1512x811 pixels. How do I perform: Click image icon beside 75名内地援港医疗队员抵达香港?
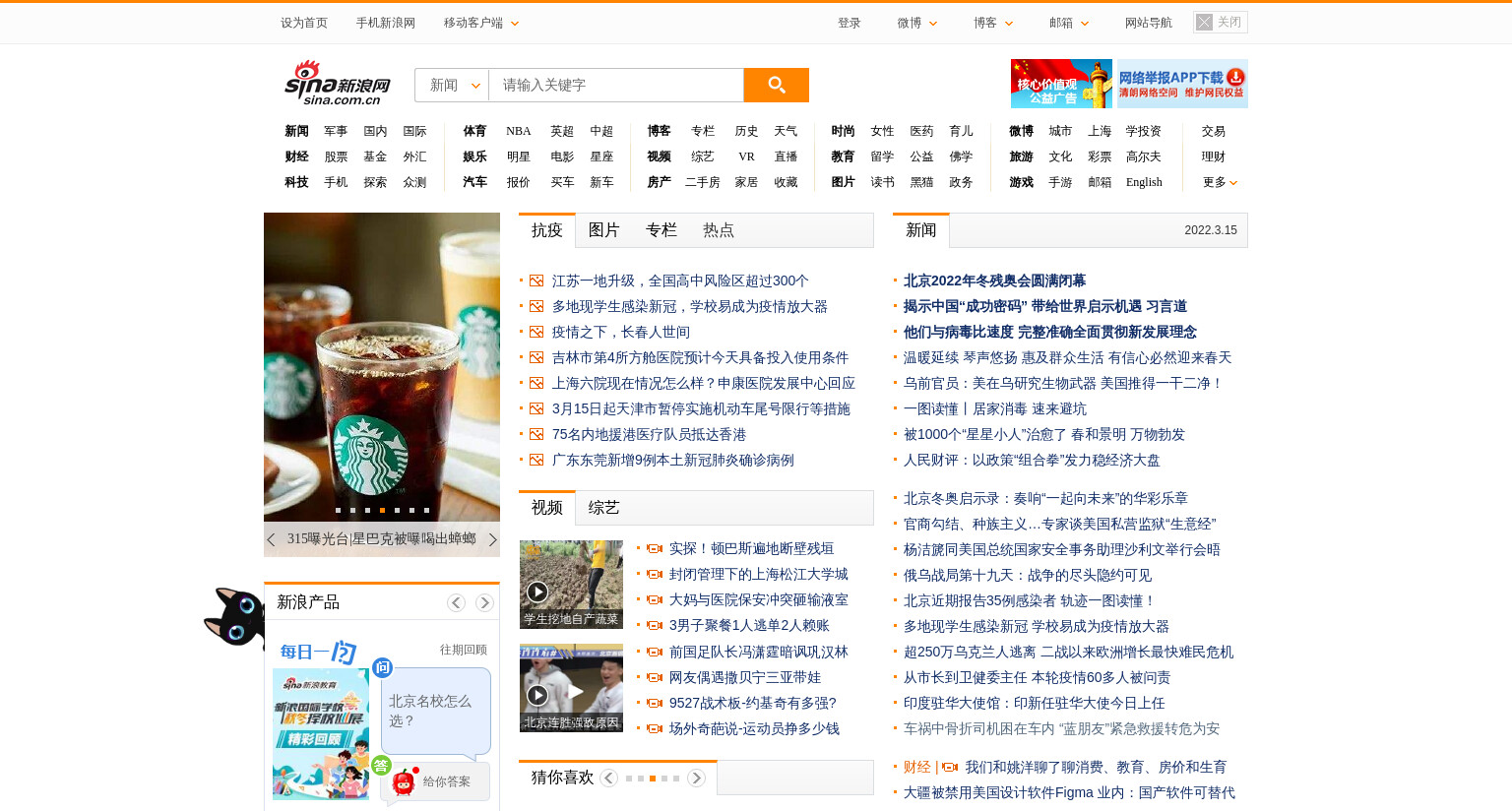536,434
